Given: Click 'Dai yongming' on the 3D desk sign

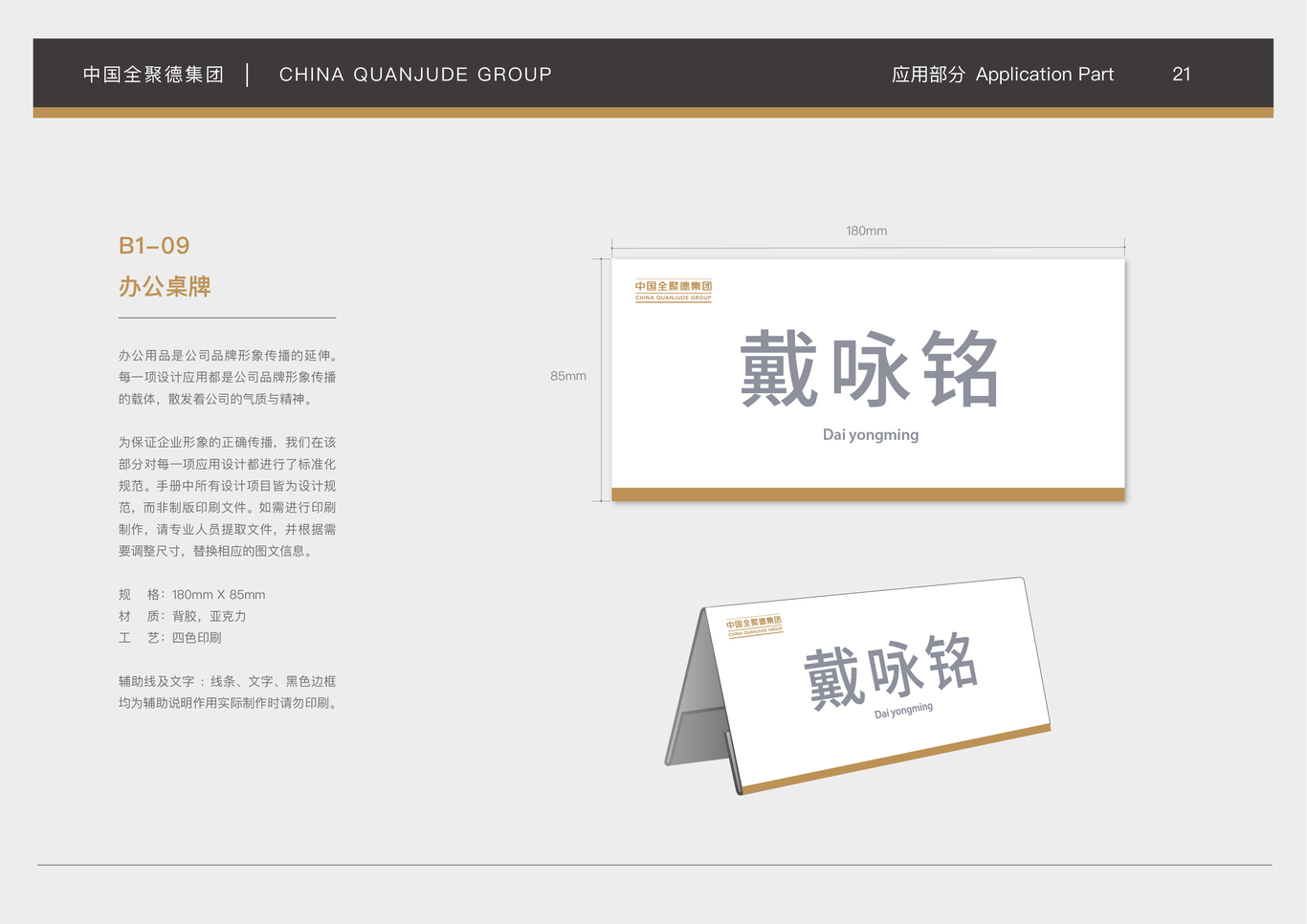Looking at the screenshot, I should click(903, 711).
